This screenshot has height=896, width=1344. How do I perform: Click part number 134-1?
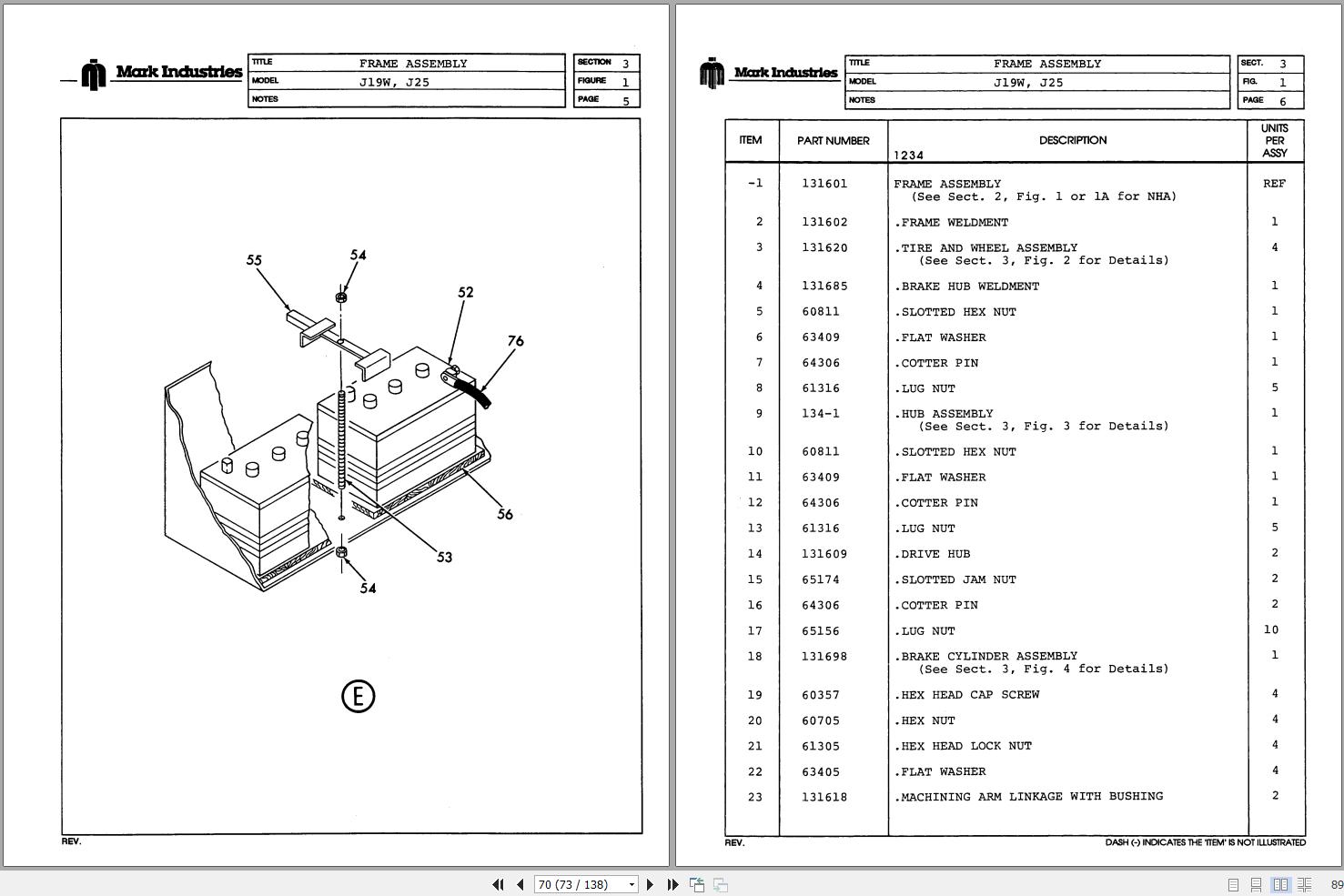click(x=821, y=413)
